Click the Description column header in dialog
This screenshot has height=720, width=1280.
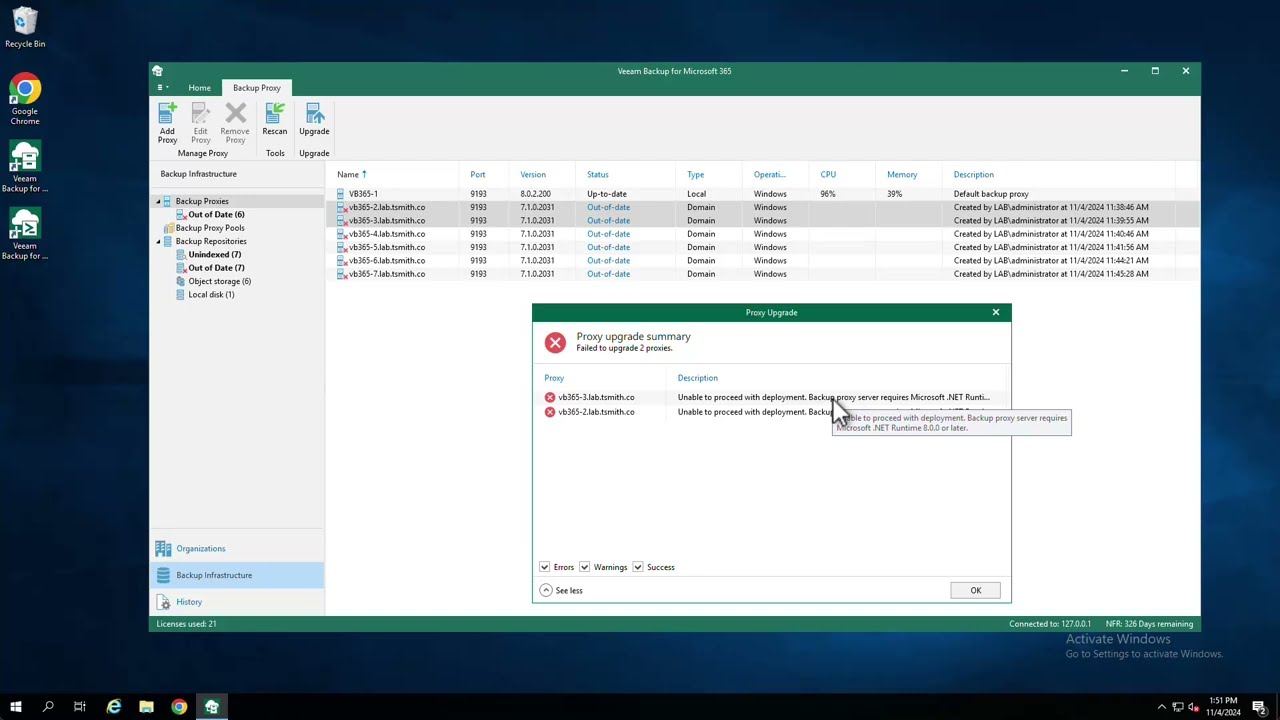click(698, 378)
